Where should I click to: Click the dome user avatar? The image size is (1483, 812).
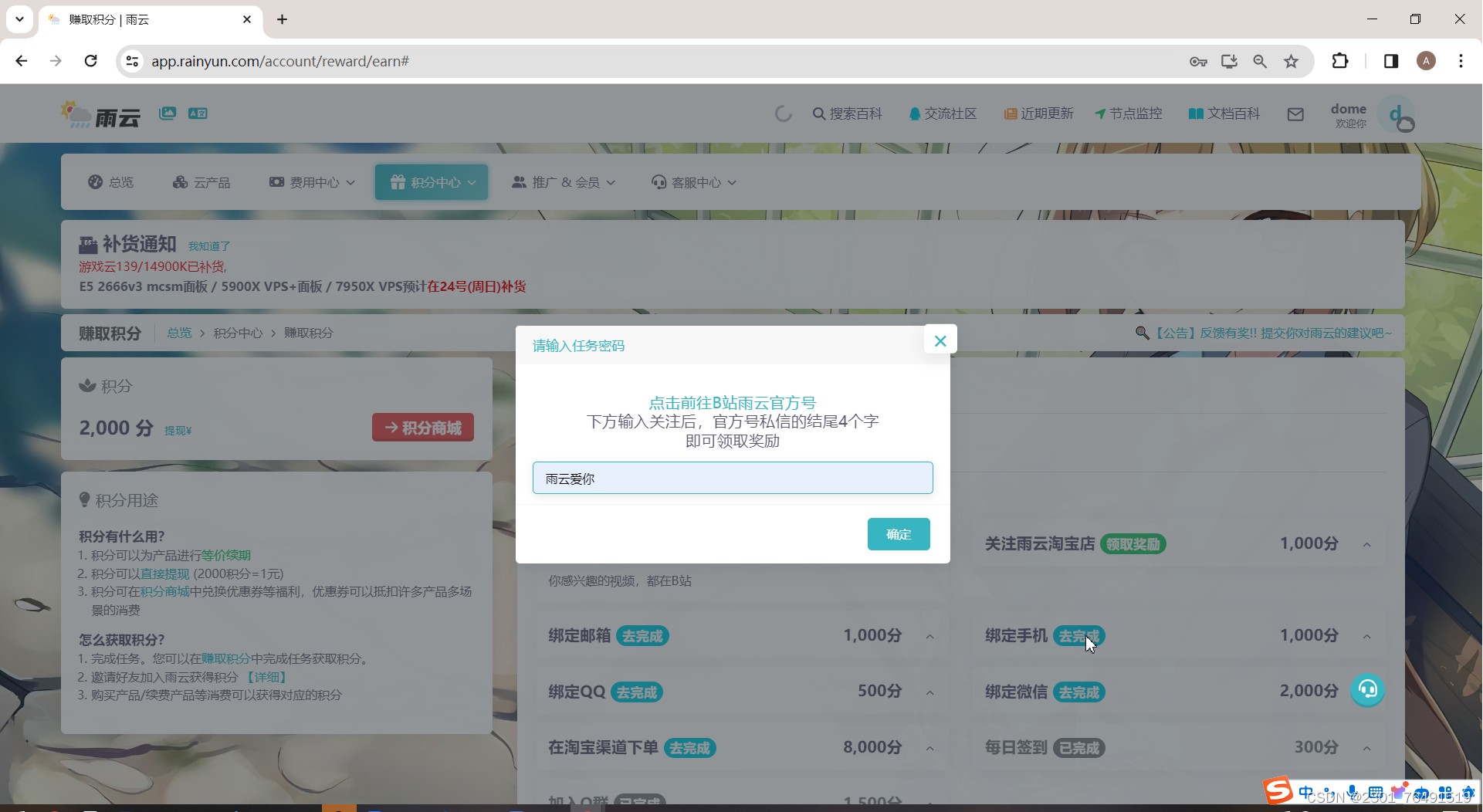[1397, 114]
